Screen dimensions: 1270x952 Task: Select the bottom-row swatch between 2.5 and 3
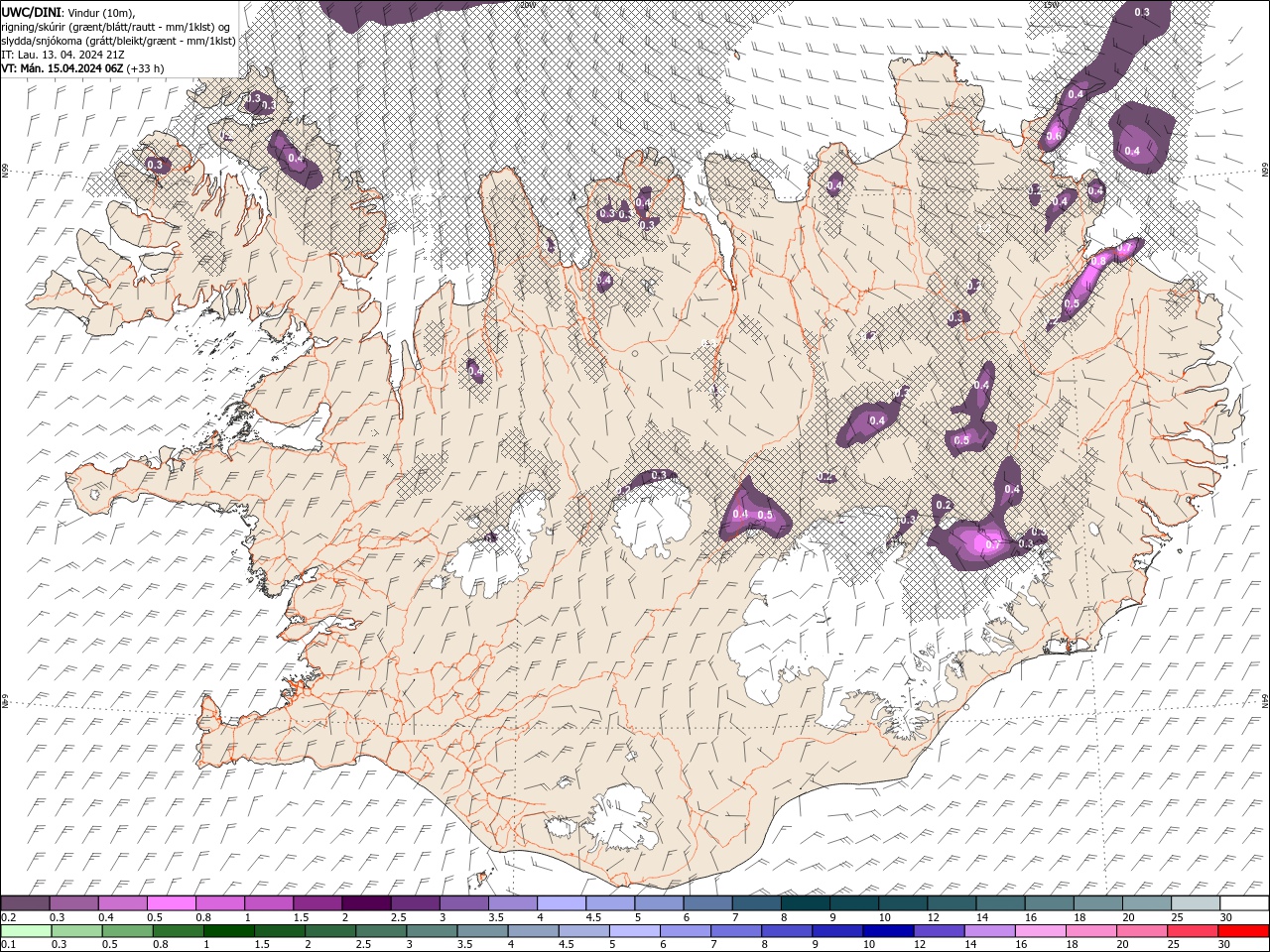(380, 931)
